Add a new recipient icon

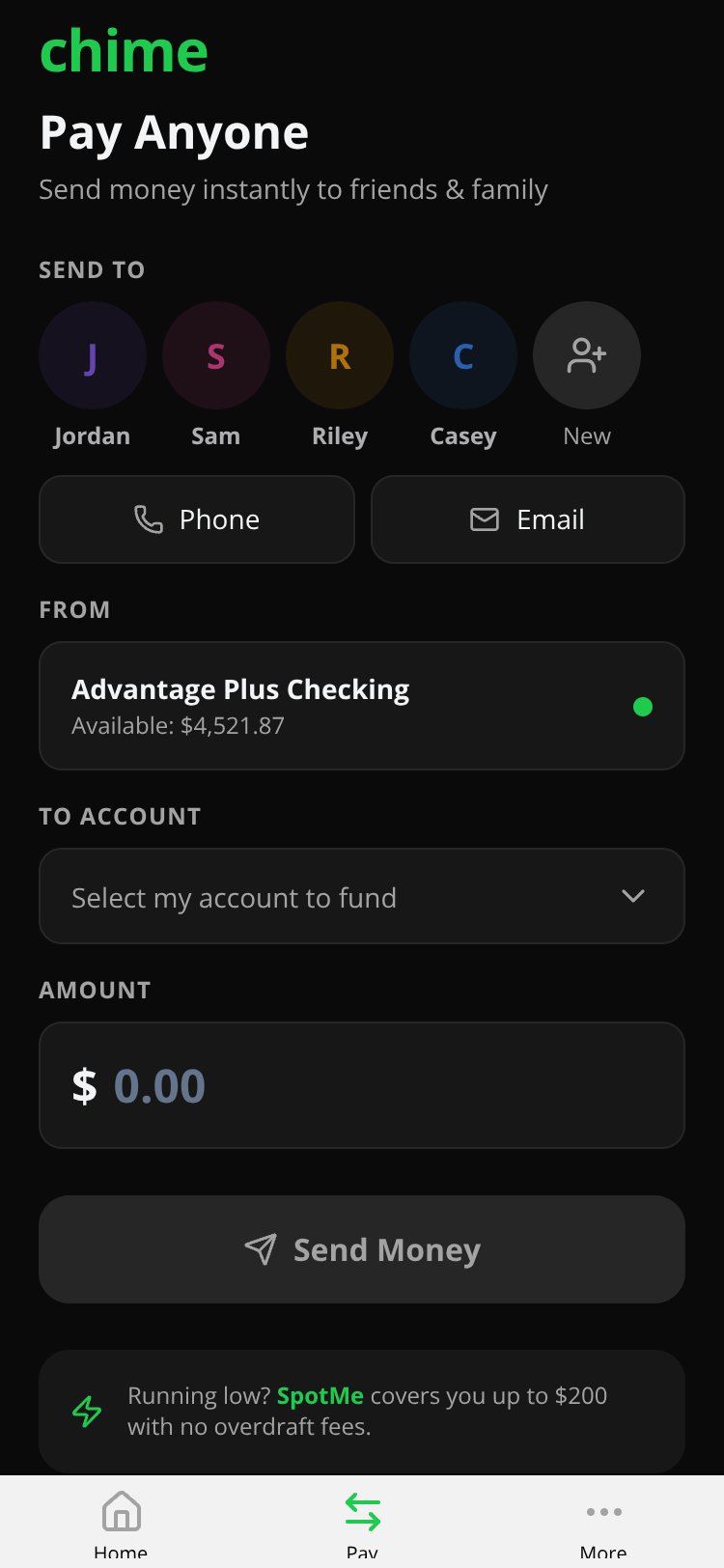(587, 355)
